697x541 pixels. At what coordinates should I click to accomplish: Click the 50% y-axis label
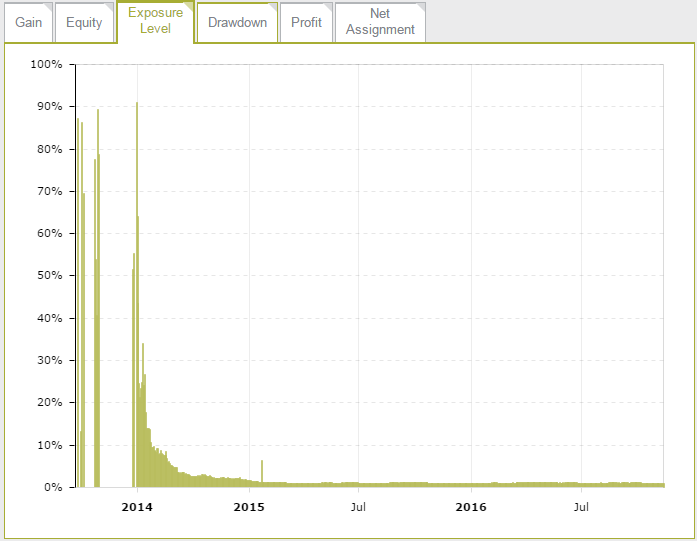coord(49,276)
